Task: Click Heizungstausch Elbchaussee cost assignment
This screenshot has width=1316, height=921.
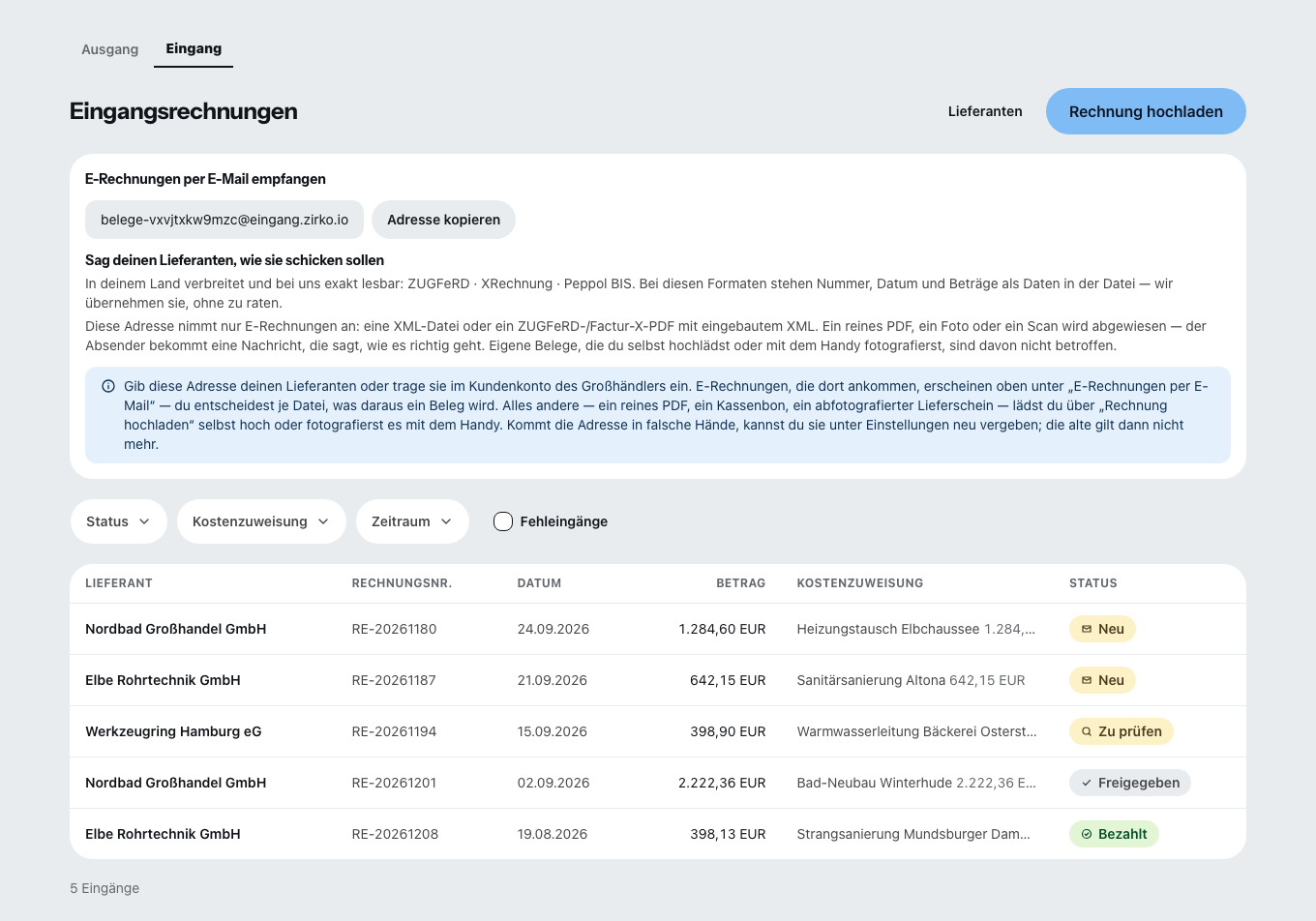Action: [x=916, y=629]
